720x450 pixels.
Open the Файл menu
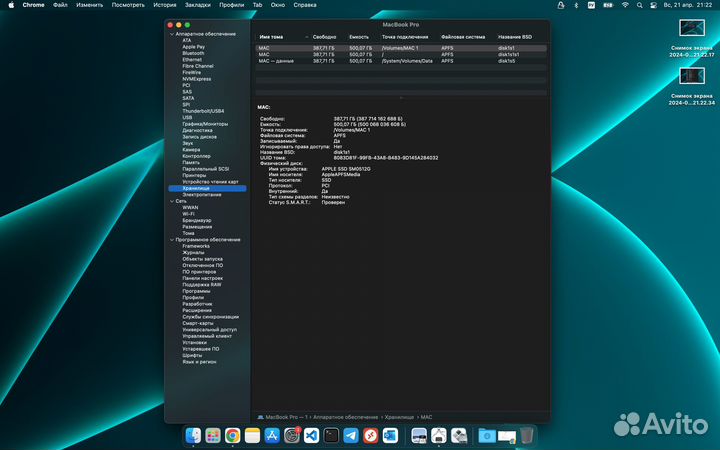click(x=60, y=5)
